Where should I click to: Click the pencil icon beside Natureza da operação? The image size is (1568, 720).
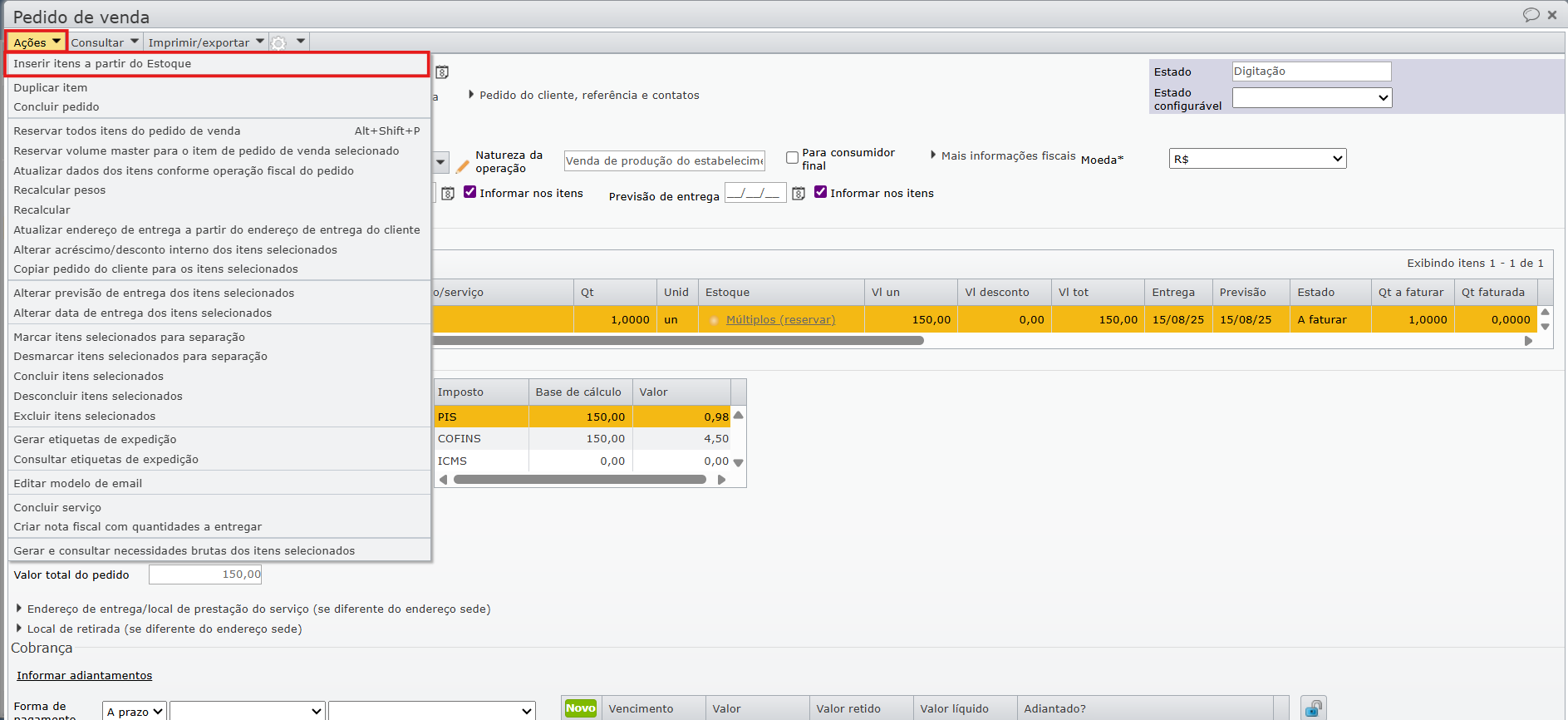pyautogui.click(x=463, y=166)
